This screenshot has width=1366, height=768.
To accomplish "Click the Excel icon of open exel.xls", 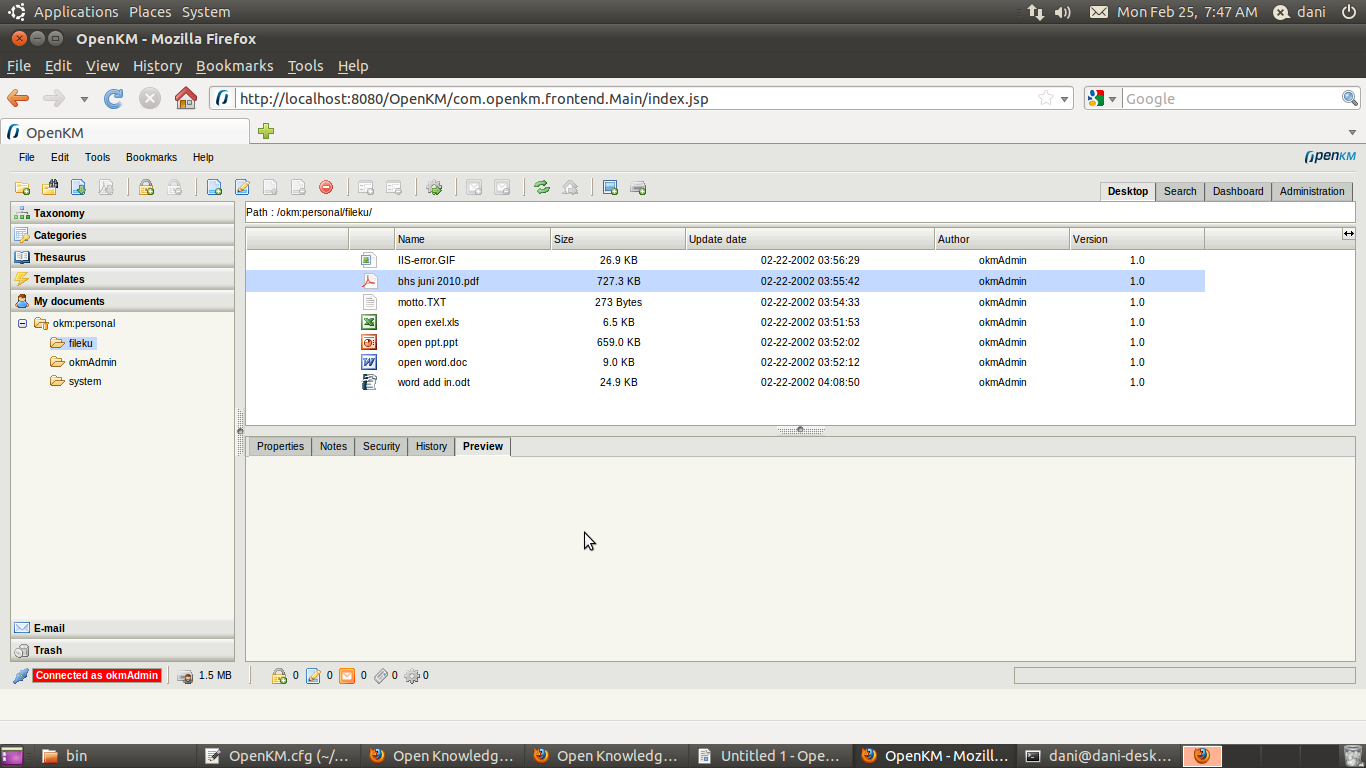I will coord(369,322).
